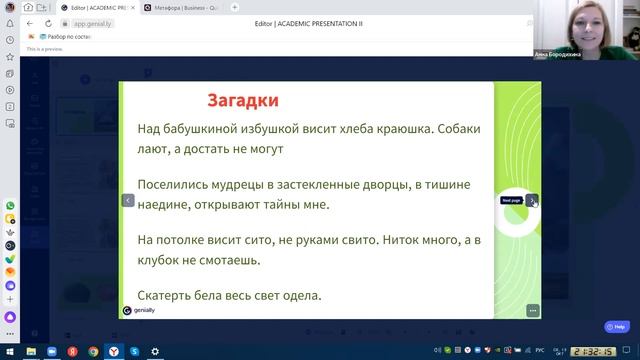This screenshot has height=360, width=640.
Task: Open the yellow messenger sidebar icon
Action: pyautogui.click(x=10, y=219)
